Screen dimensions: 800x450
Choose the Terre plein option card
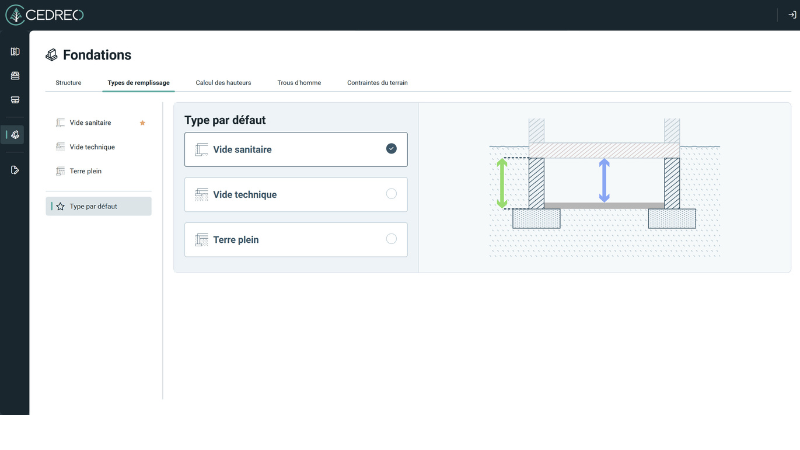coord(296,239)
